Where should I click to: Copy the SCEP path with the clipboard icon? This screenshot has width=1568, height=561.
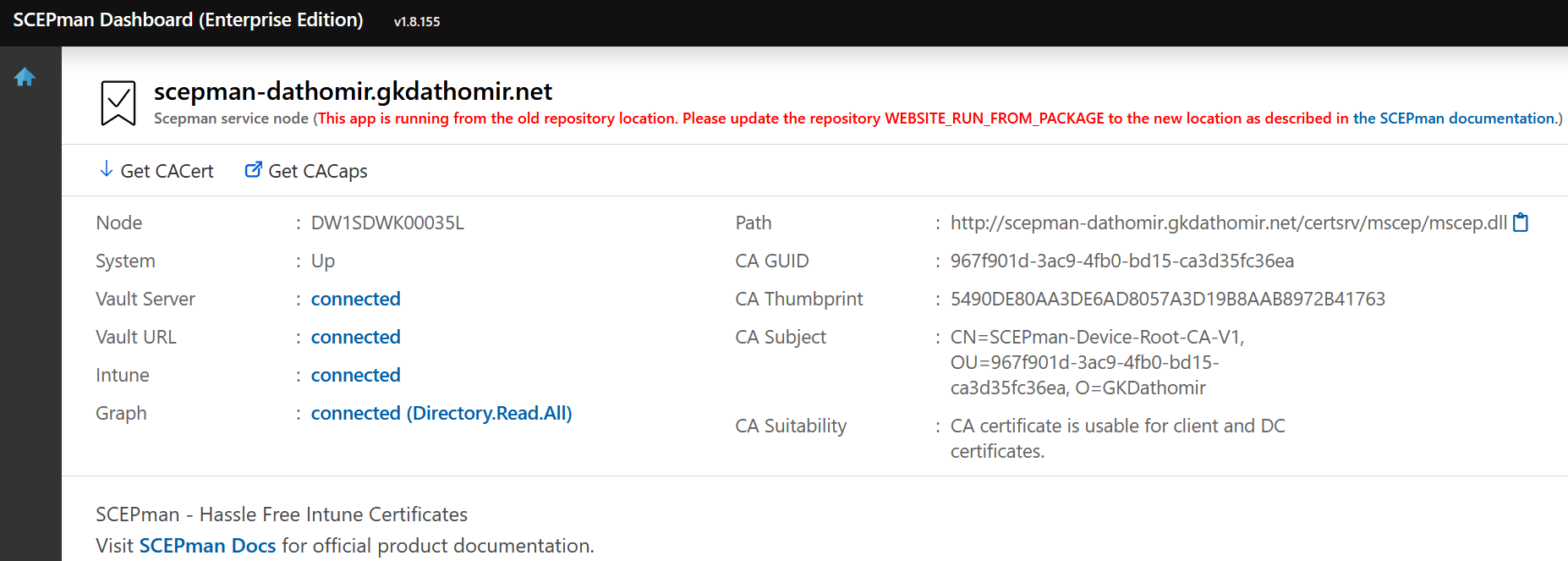pos(1521,223)
